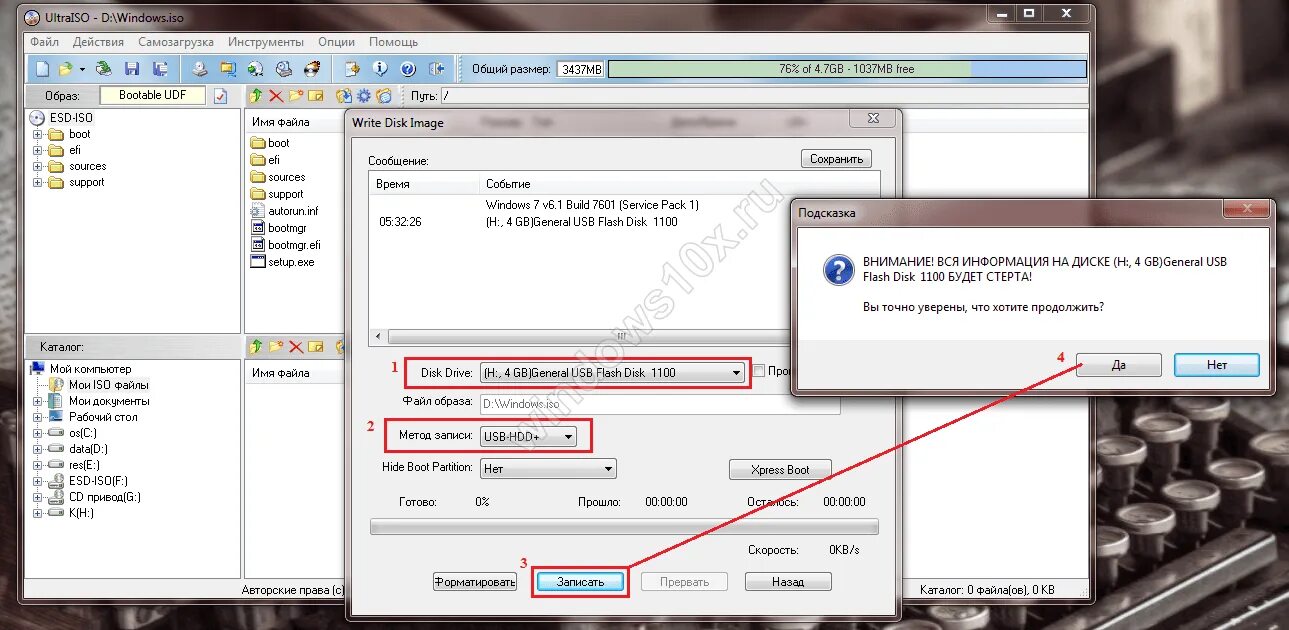This screenshot has height=630, width=1289.
Task: Click the Exit door icon
Action: (x=436, y=69)
